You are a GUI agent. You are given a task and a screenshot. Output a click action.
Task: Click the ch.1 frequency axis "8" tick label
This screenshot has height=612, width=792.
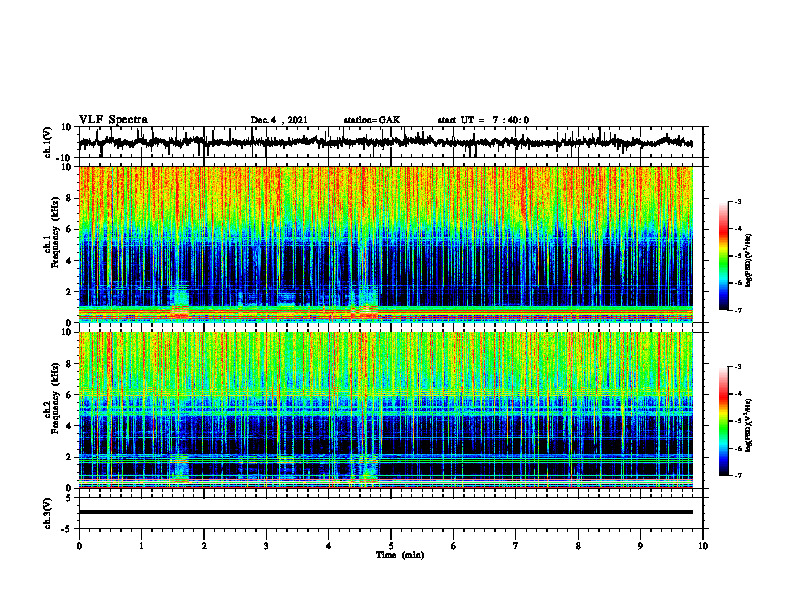[69, 198]
